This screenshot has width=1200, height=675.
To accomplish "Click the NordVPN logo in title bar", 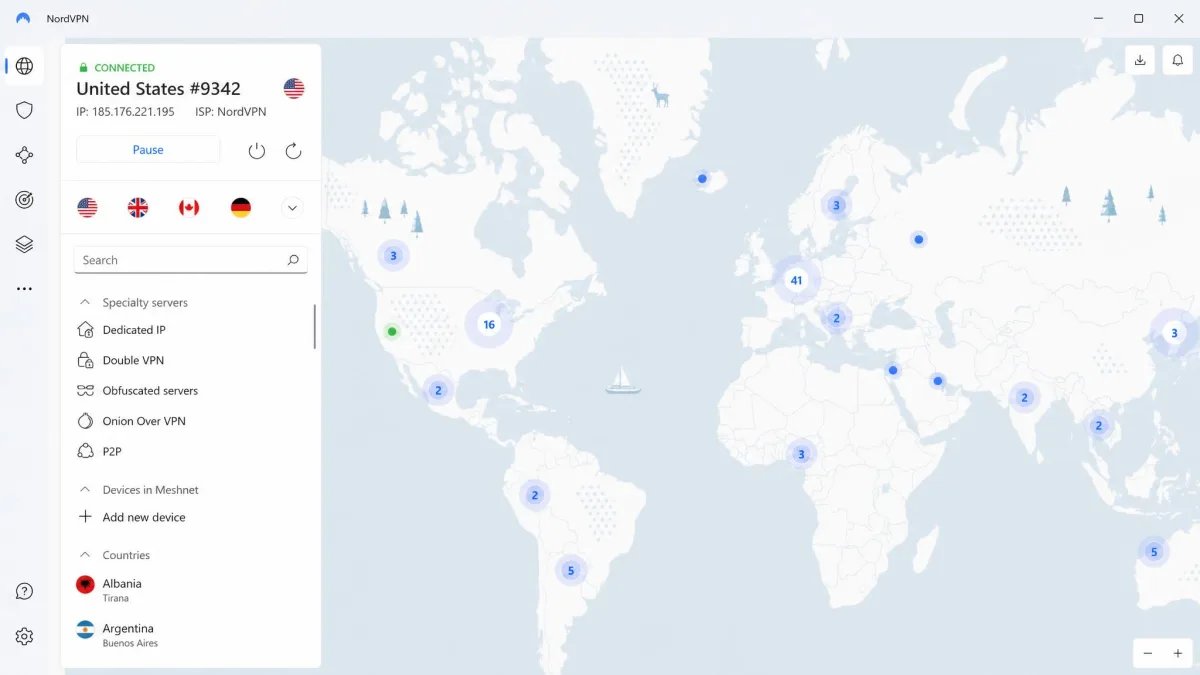I will tap(23, 18).
